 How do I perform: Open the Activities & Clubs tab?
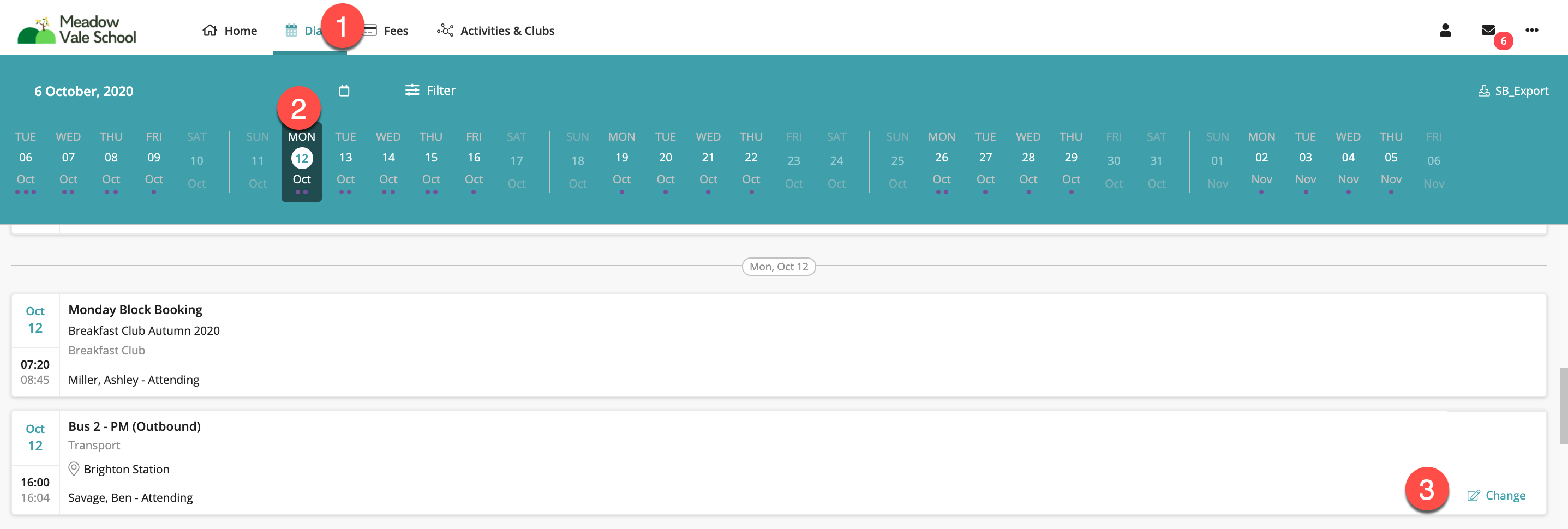pyautogui.click(x=495, y=31)
